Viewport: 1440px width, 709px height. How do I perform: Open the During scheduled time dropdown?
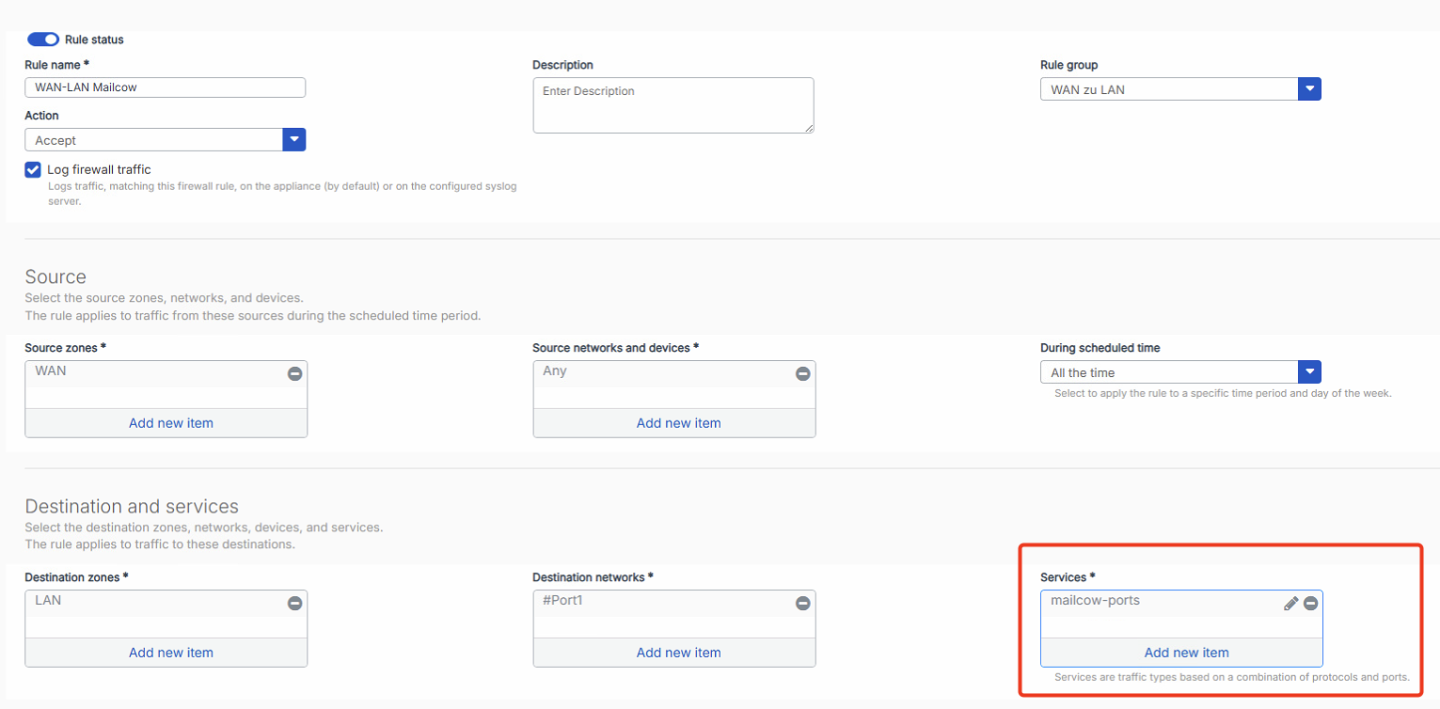[x=1309, y=372]
